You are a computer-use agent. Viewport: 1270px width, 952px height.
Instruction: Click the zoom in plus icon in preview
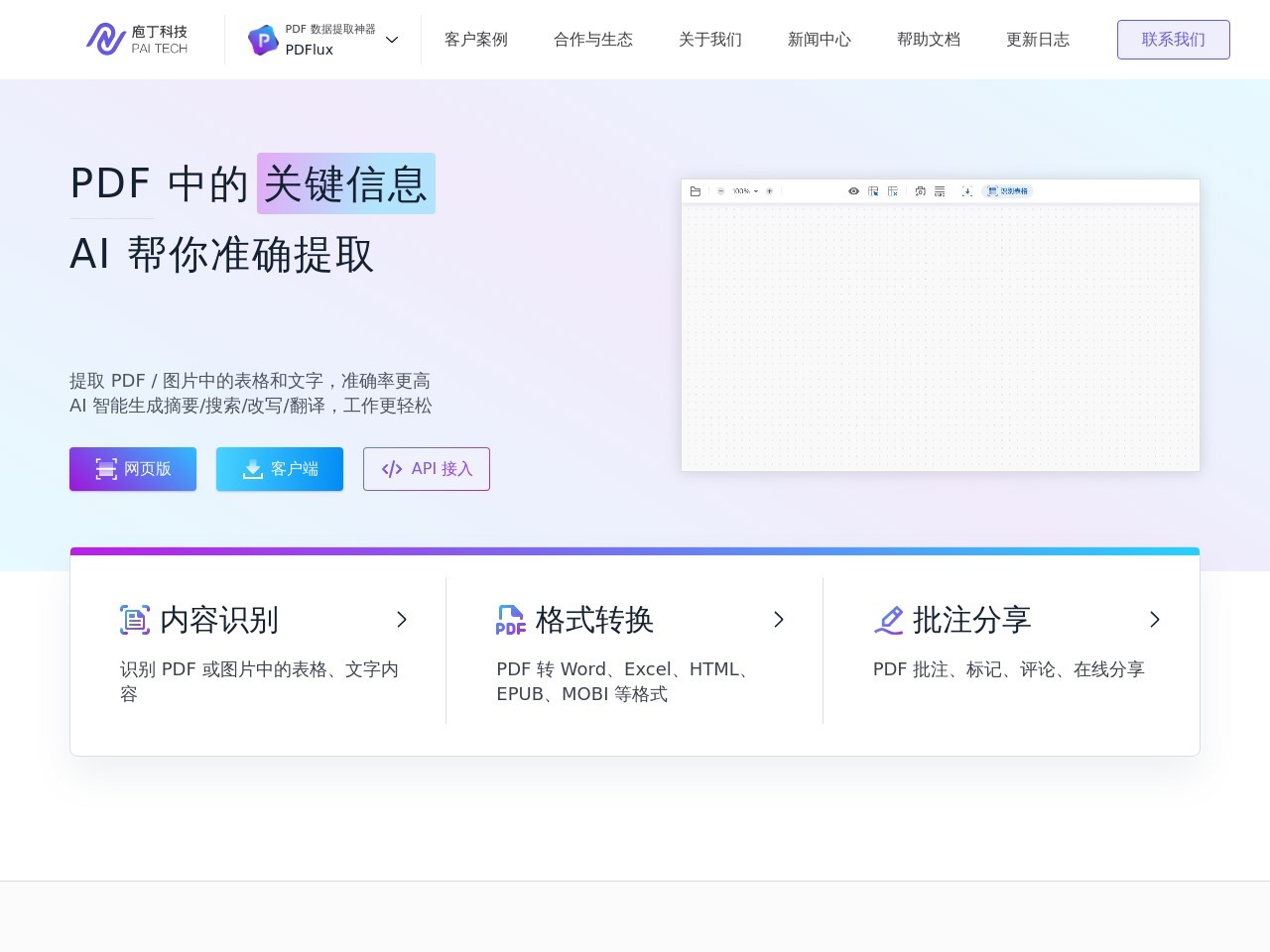(769, 191)
